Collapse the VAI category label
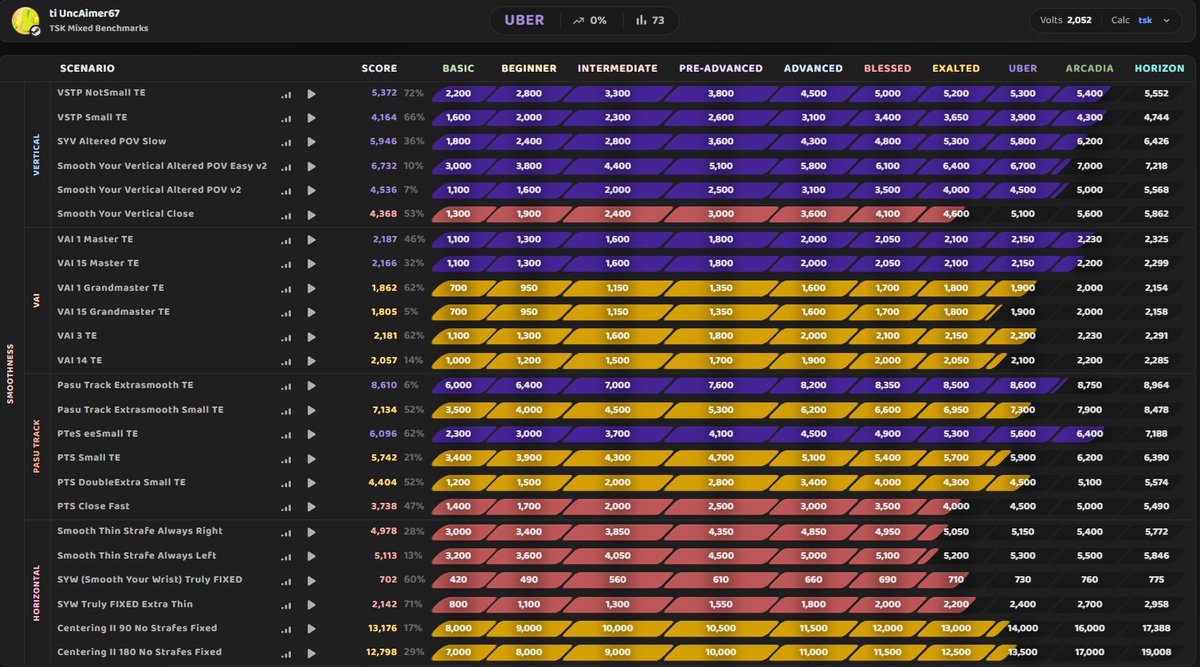The width and height of the screenshot is (1200, 667). point(36,300)
